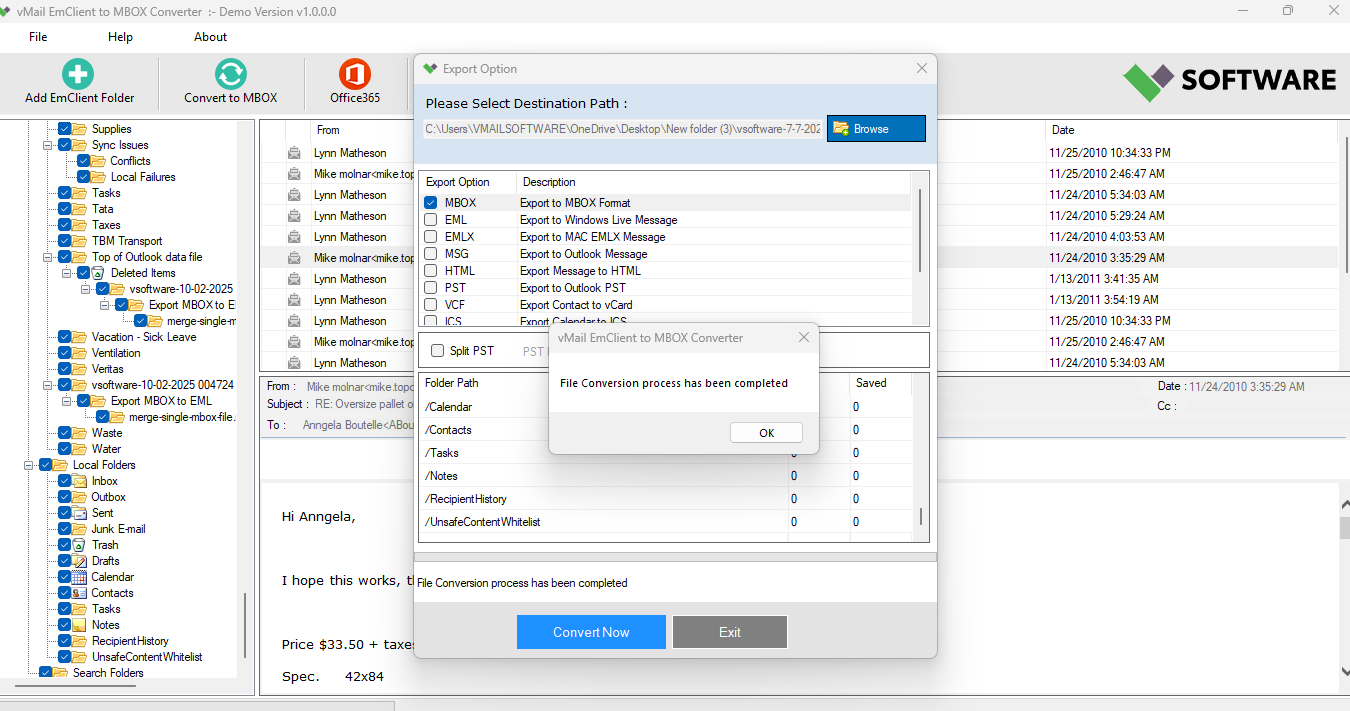Click the conversion progress bar
The height and width of the screenshot is (711, 1350).
pyautogui.click(x=675, y=557)
